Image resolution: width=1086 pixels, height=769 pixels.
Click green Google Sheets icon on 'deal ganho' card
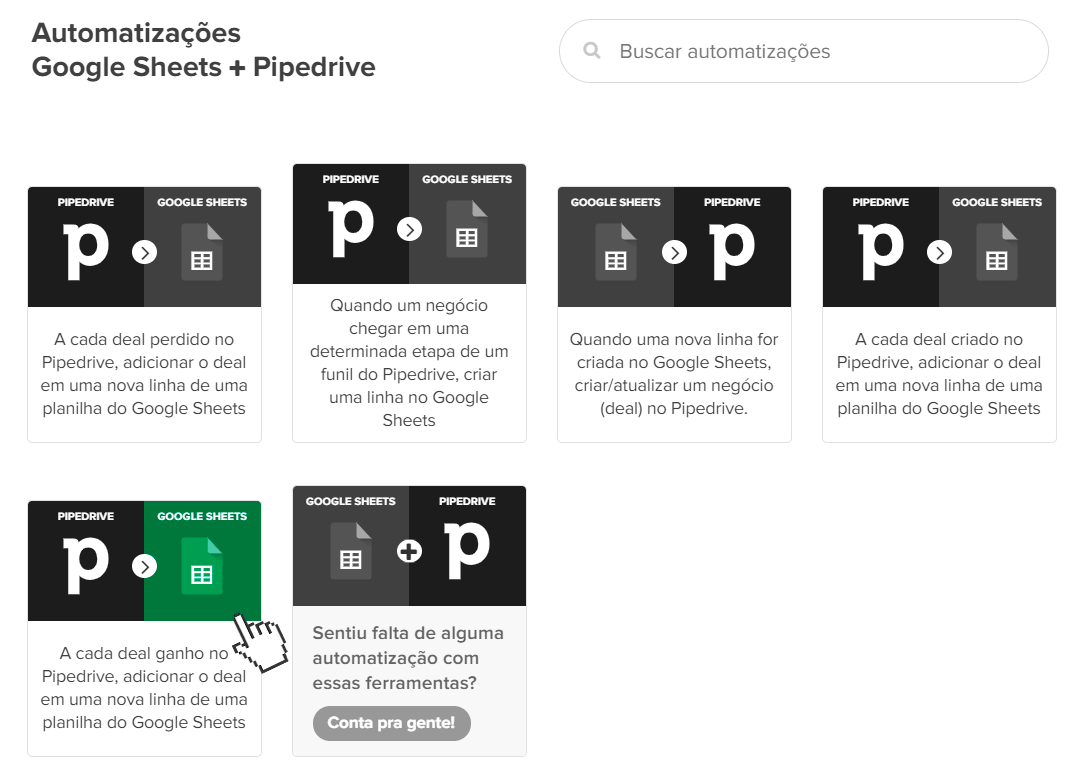click(x=202, y=566)
